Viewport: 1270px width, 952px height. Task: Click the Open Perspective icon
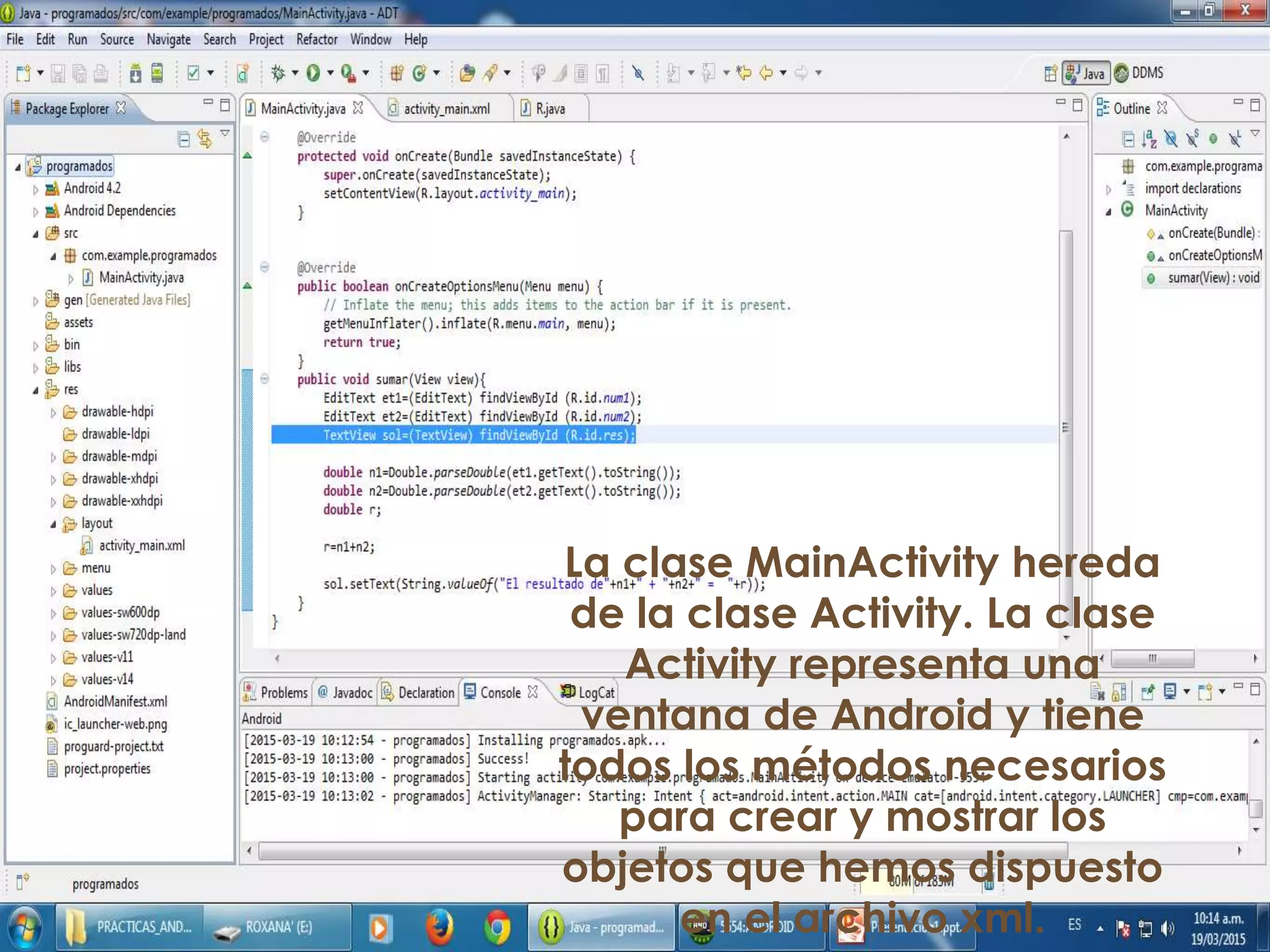(x=1050, y=73)
